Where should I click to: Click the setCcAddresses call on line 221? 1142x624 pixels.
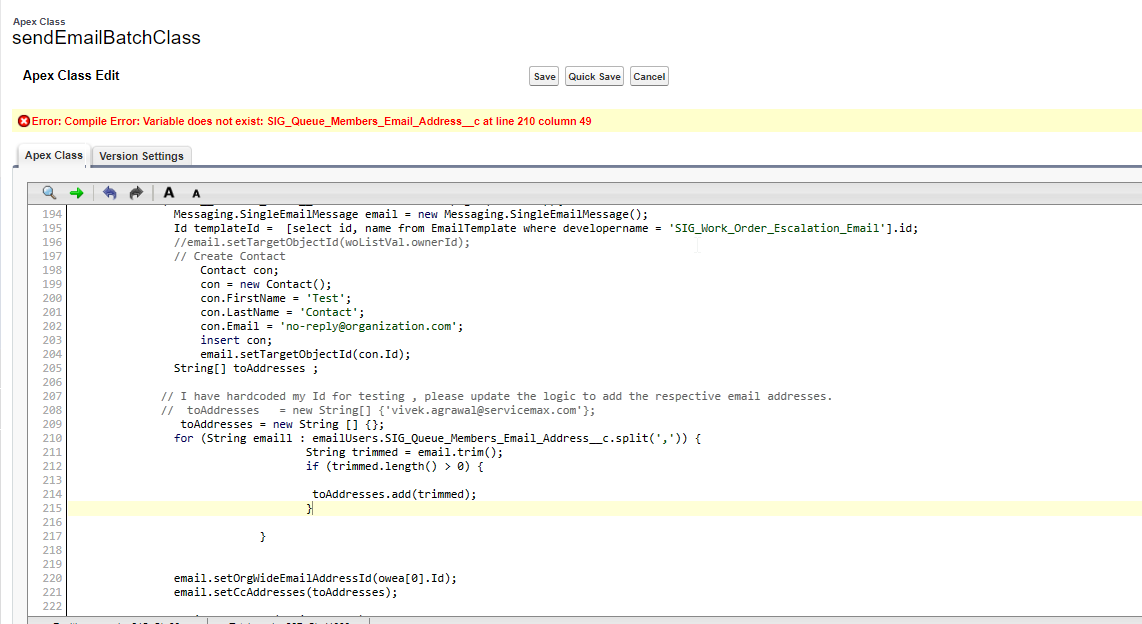[x=285, y=592]
